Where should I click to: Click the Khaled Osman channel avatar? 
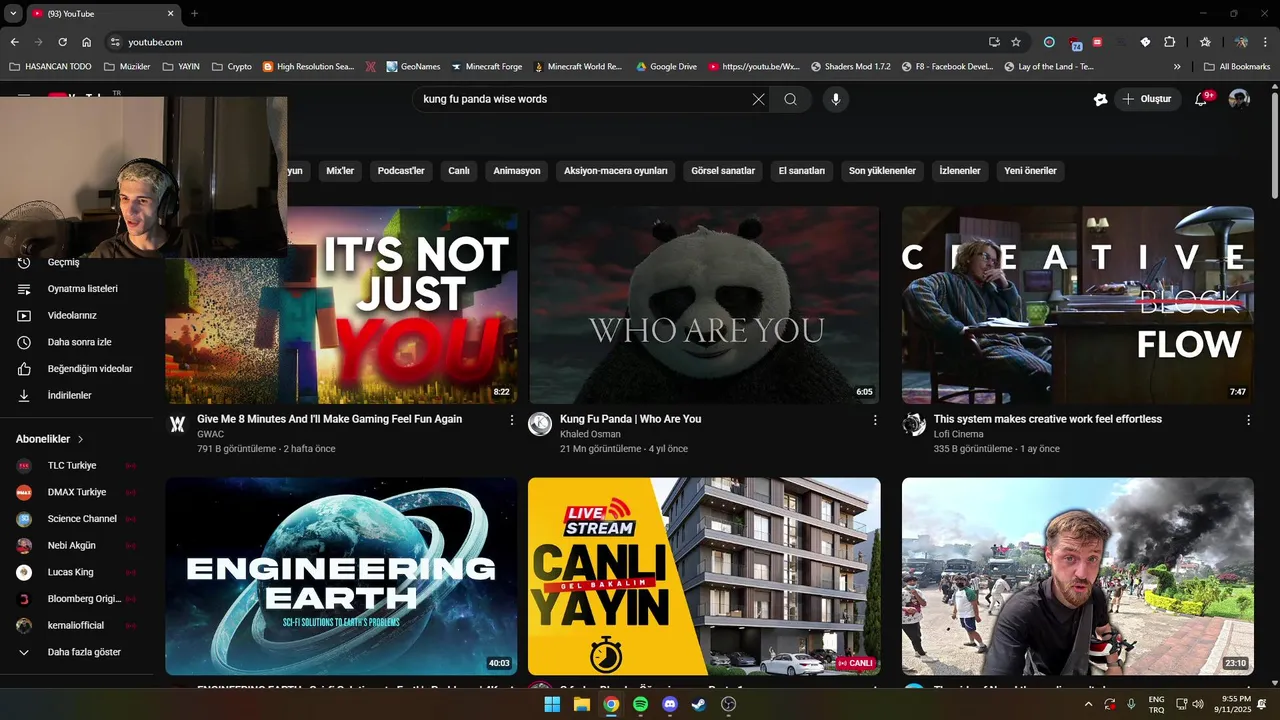pos(540,424)
